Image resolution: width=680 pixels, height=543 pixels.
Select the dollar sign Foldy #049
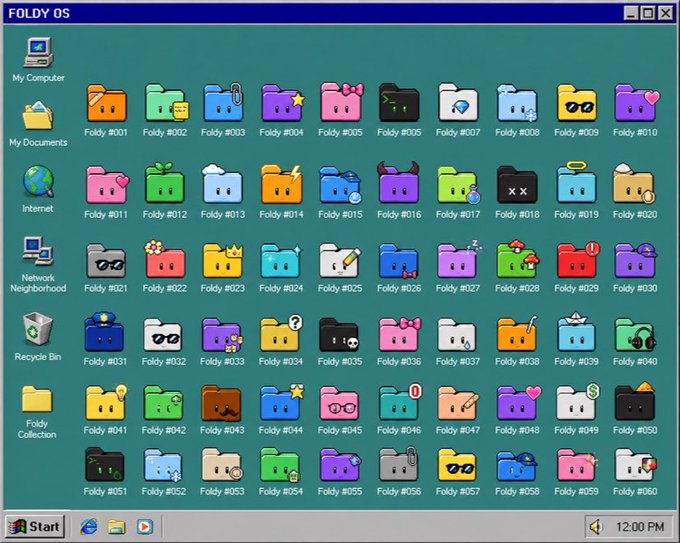578,402
